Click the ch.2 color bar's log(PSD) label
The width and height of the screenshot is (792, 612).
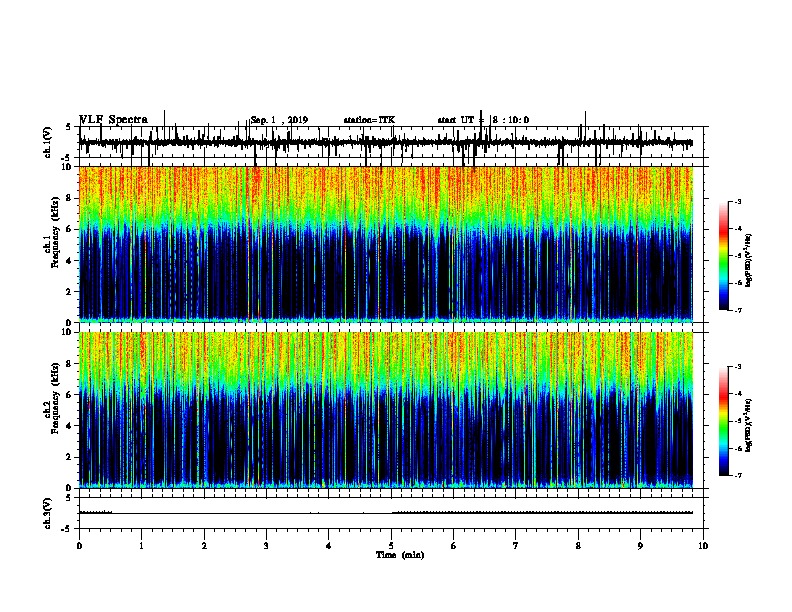click(x=748, y=425)
